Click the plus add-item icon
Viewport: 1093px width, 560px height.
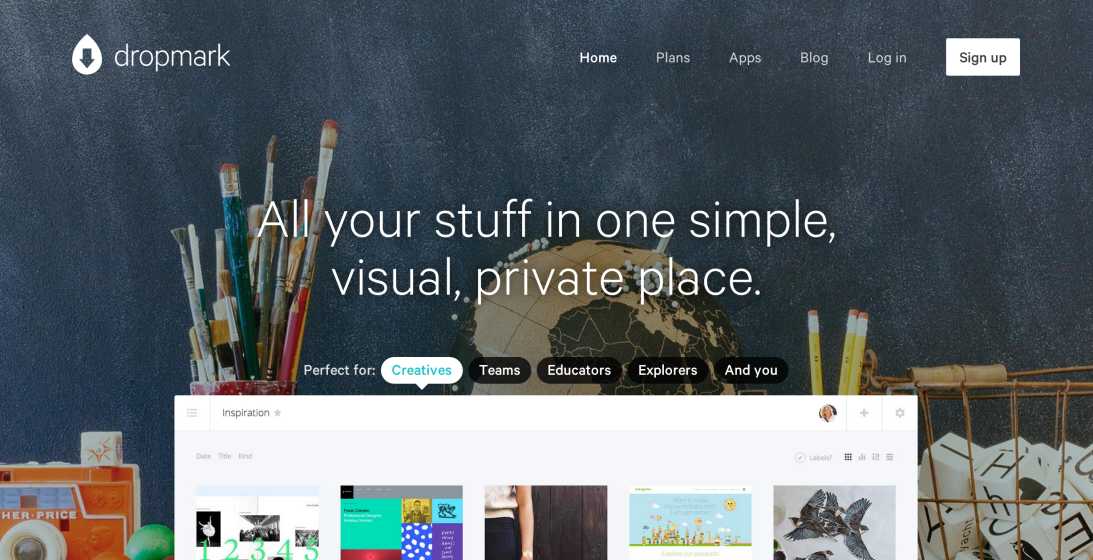864,413
